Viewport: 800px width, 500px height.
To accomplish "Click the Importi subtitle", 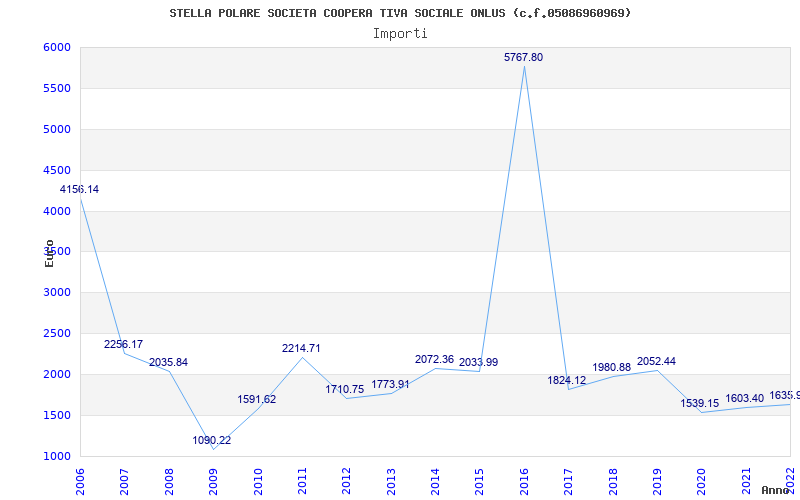I will [x=400, y=34].
